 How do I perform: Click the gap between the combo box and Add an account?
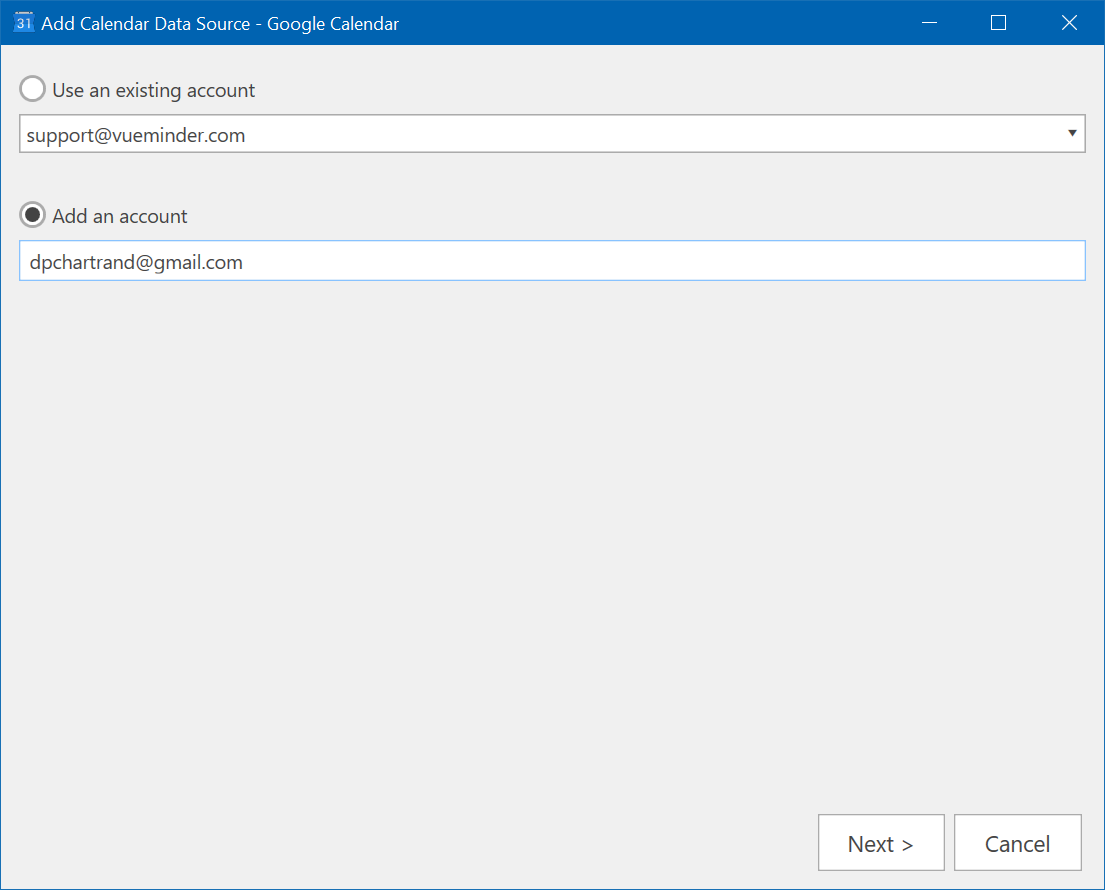[x=550, y=178]
